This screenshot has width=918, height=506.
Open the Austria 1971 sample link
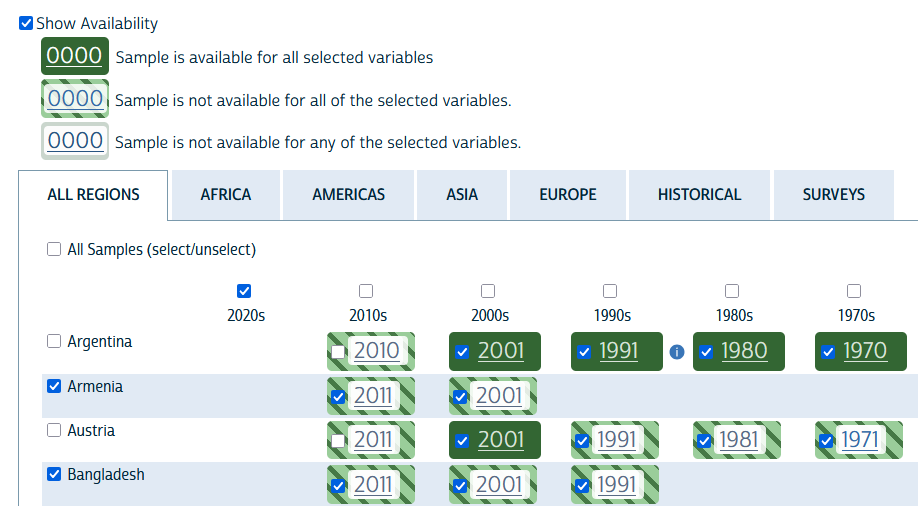859,440
